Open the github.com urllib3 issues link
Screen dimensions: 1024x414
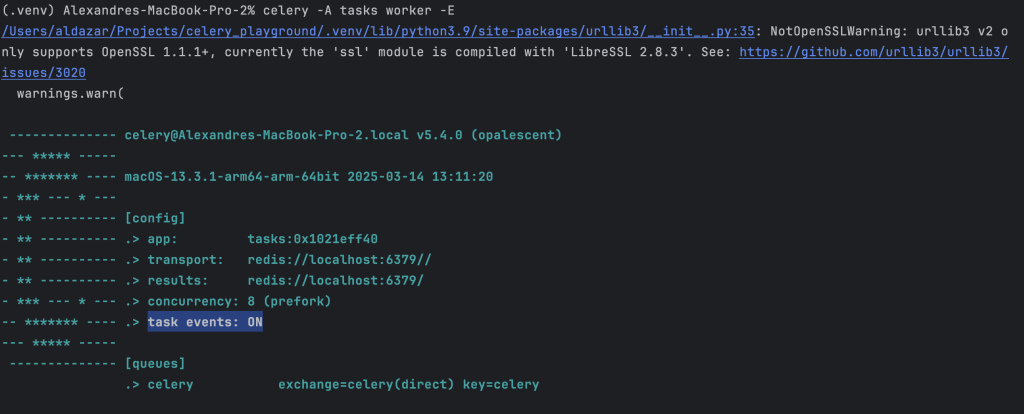[x=874, y=52]
